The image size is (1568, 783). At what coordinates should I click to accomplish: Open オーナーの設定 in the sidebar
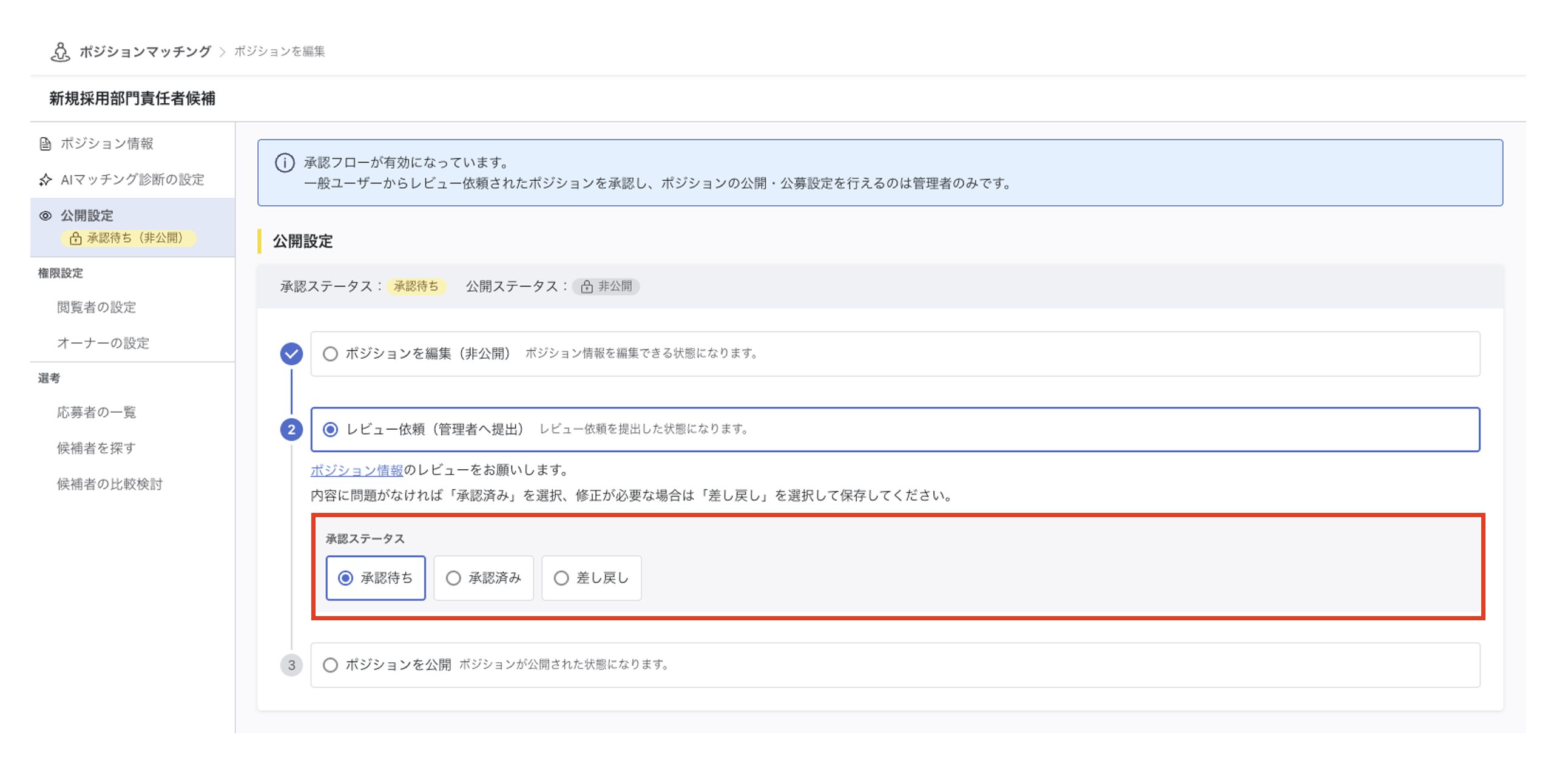click(x=103, y=344)
